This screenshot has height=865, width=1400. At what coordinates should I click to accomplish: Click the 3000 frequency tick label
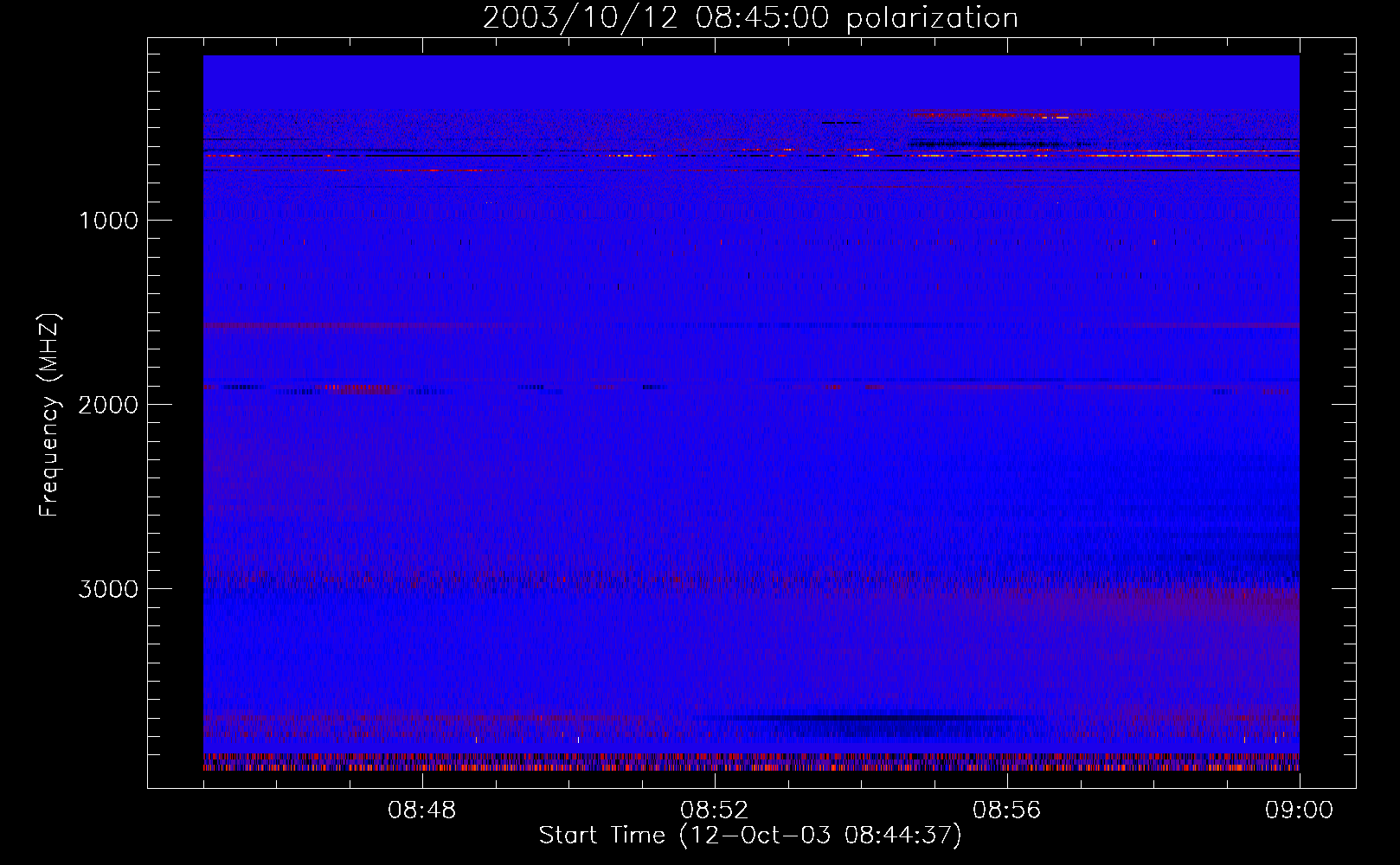pyautogui.click(x=108, y=589)
